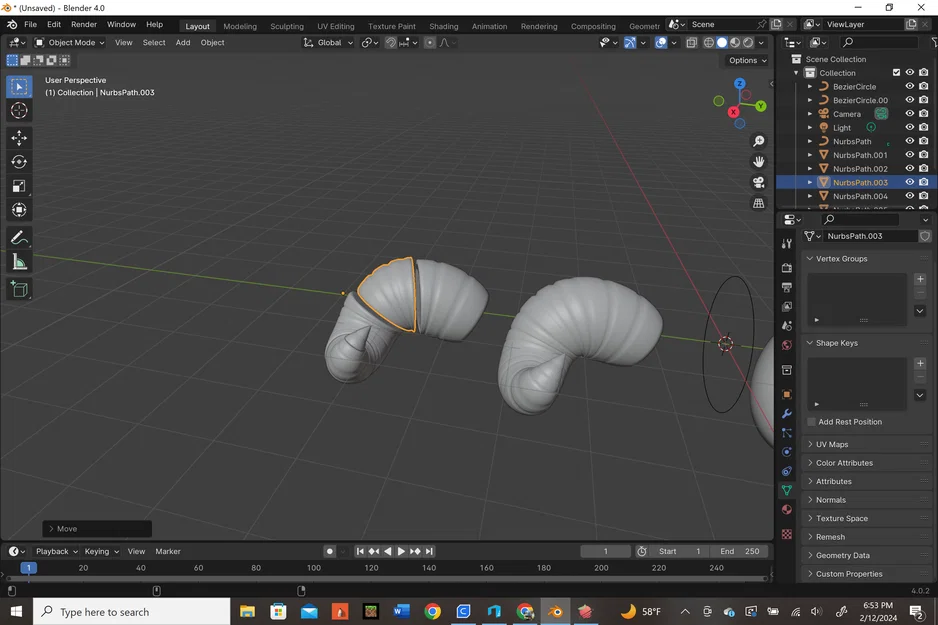Image resolution: width=938 pixels, height=625 pixels.
Task: Open the Output properties tab
Action: (x=787, y=287)
